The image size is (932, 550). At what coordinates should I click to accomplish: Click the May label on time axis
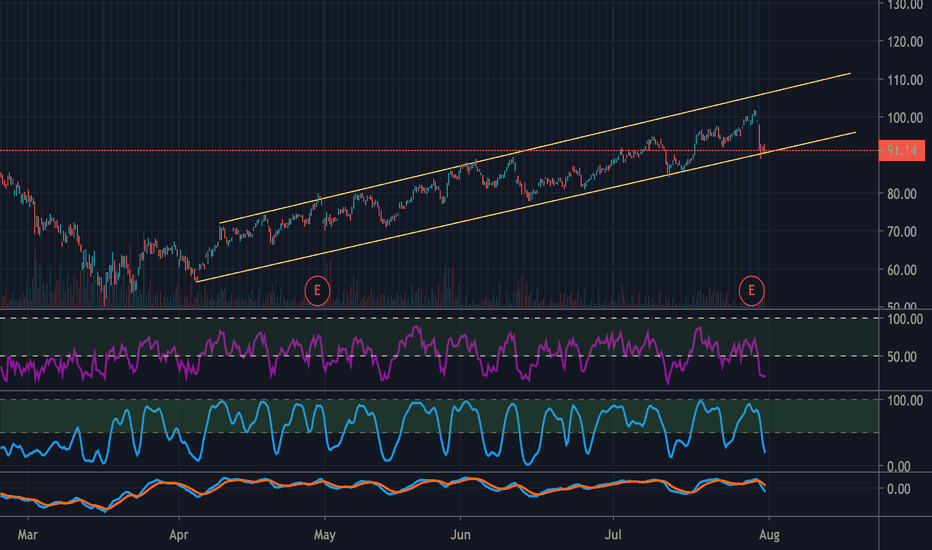[325, 535]
